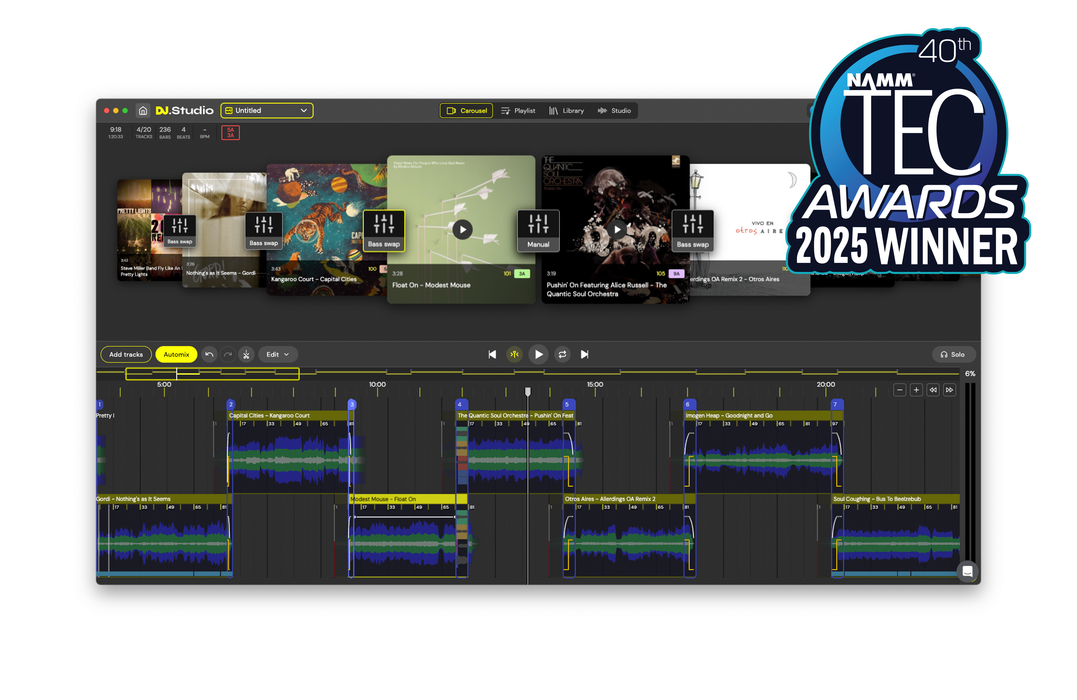Click the scissors cut tool icon
The height and width of the screenshot is (700, 1077).
tap(246, 354)
